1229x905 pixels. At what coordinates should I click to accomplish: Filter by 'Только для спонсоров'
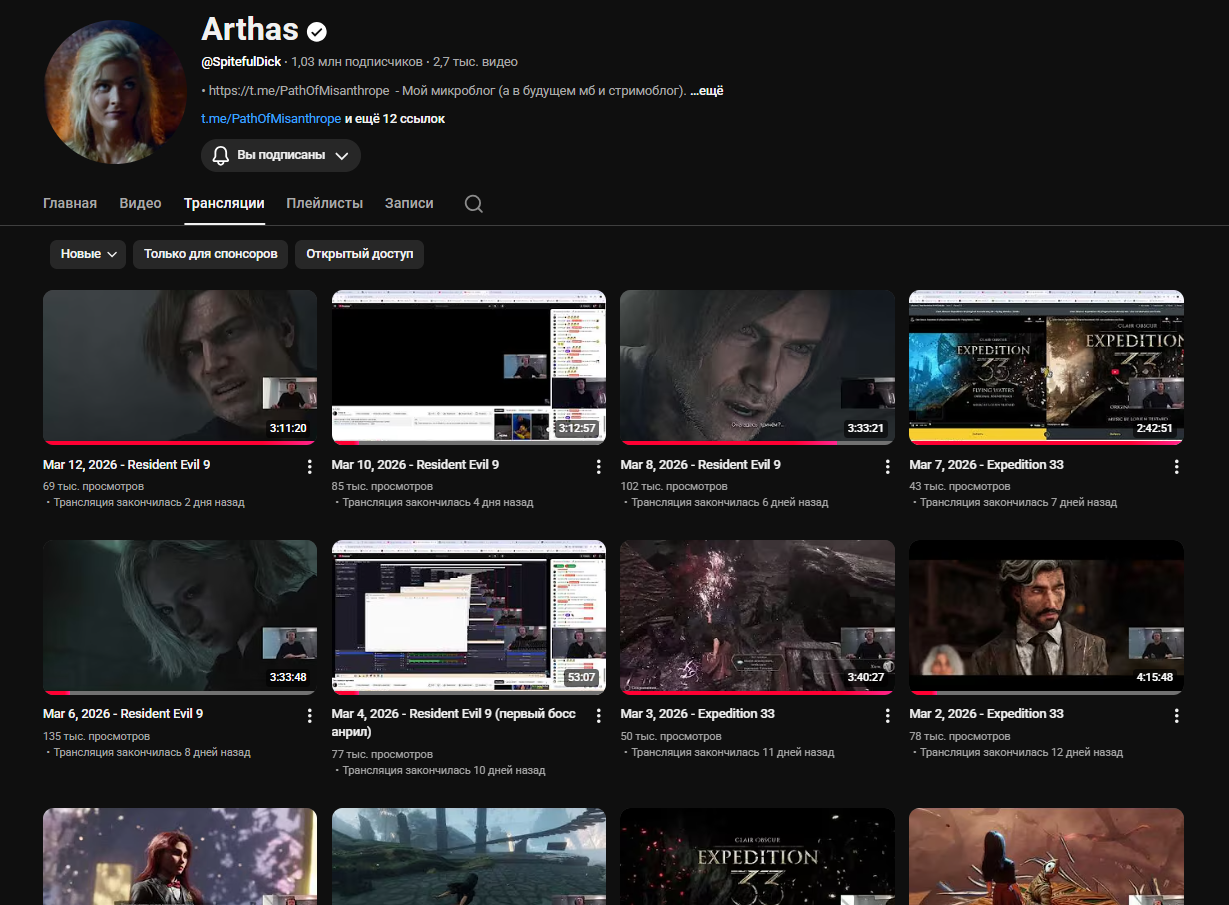[x=211, y=254]
